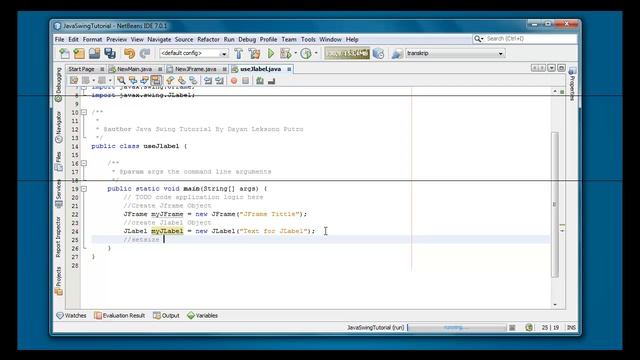
Task: Open the Variables window tab
Action: (202, 316)
